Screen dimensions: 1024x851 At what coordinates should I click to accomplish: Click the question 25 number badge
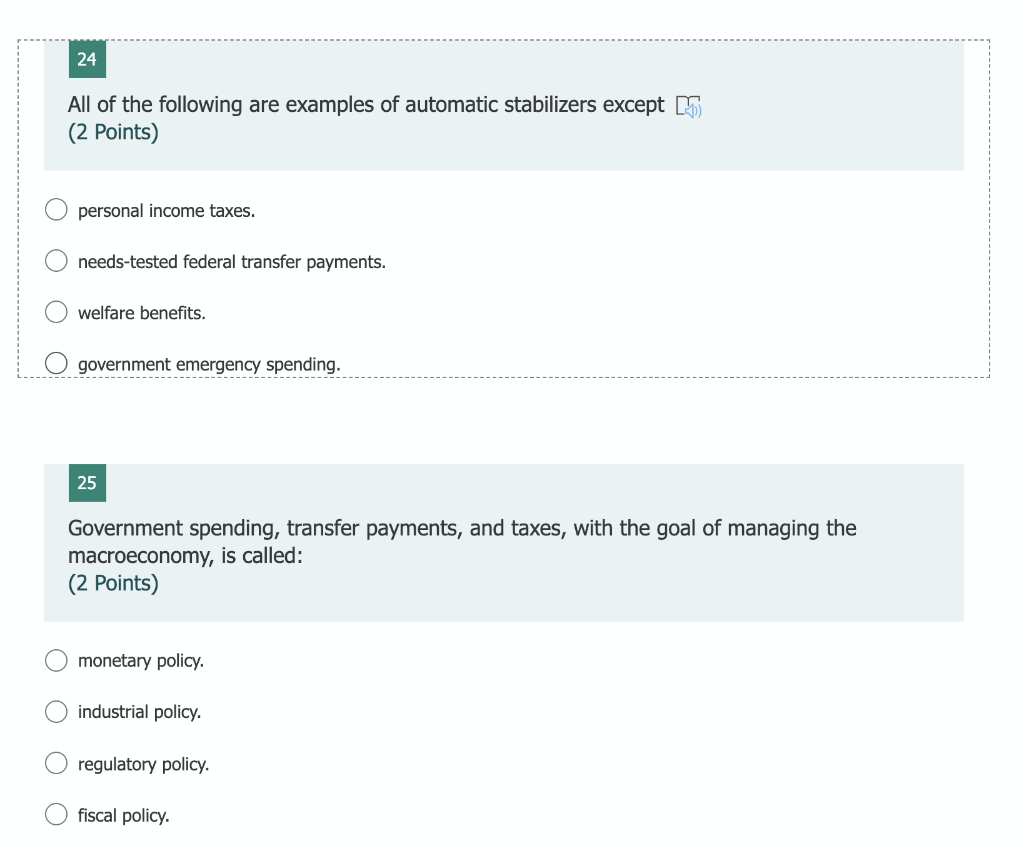88,483
